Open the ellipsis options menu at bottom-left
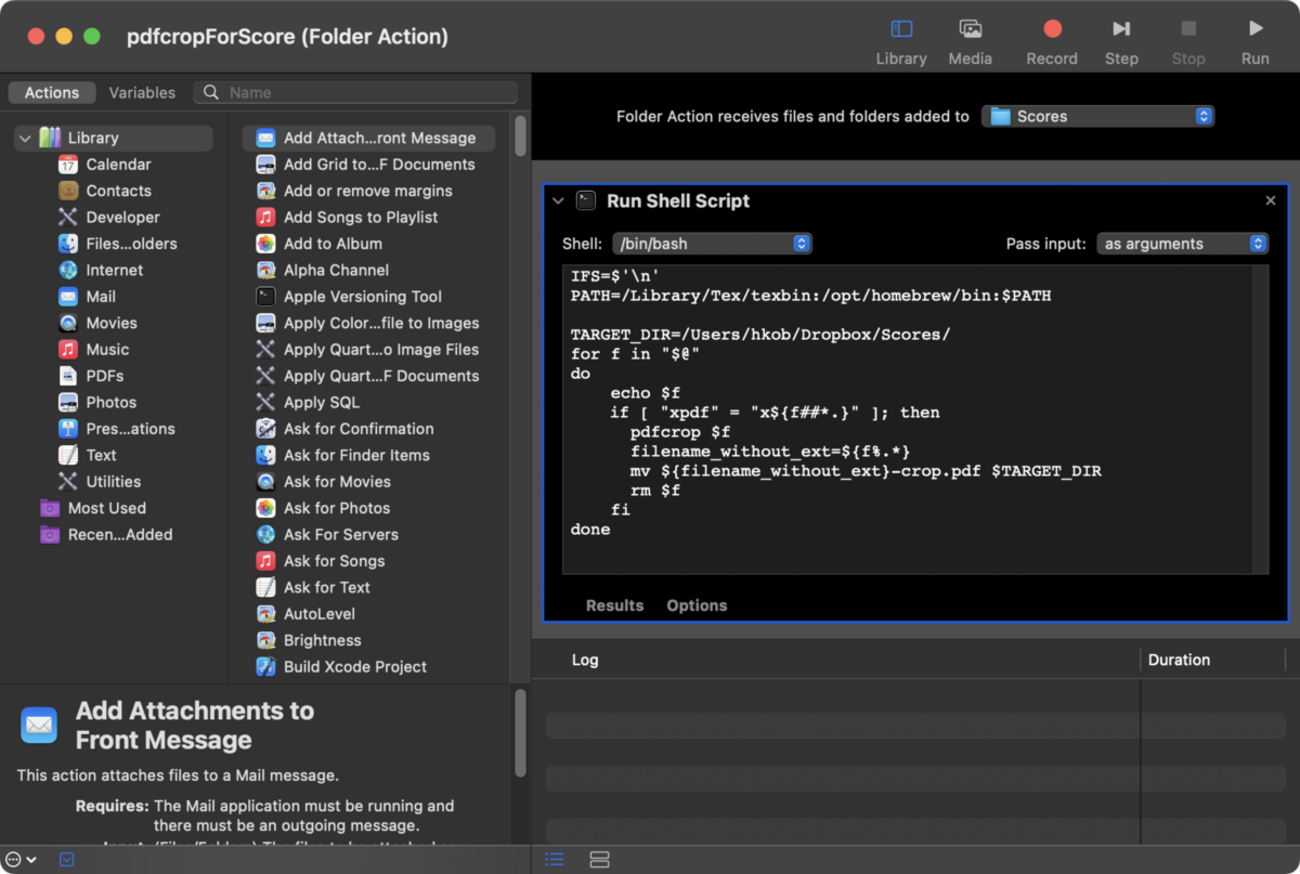Viewport: 1300px width, 874px height. coord(21,859)
